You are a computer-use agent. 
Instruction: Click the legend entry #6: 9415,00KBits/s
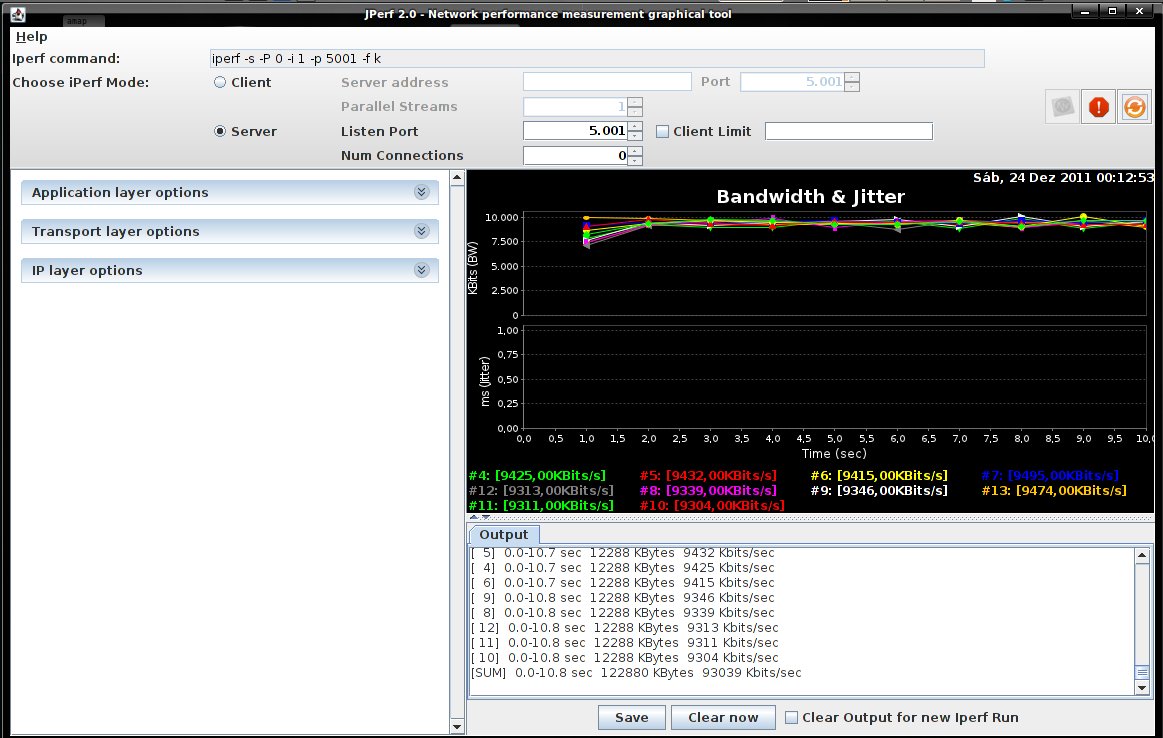(879, 475)
